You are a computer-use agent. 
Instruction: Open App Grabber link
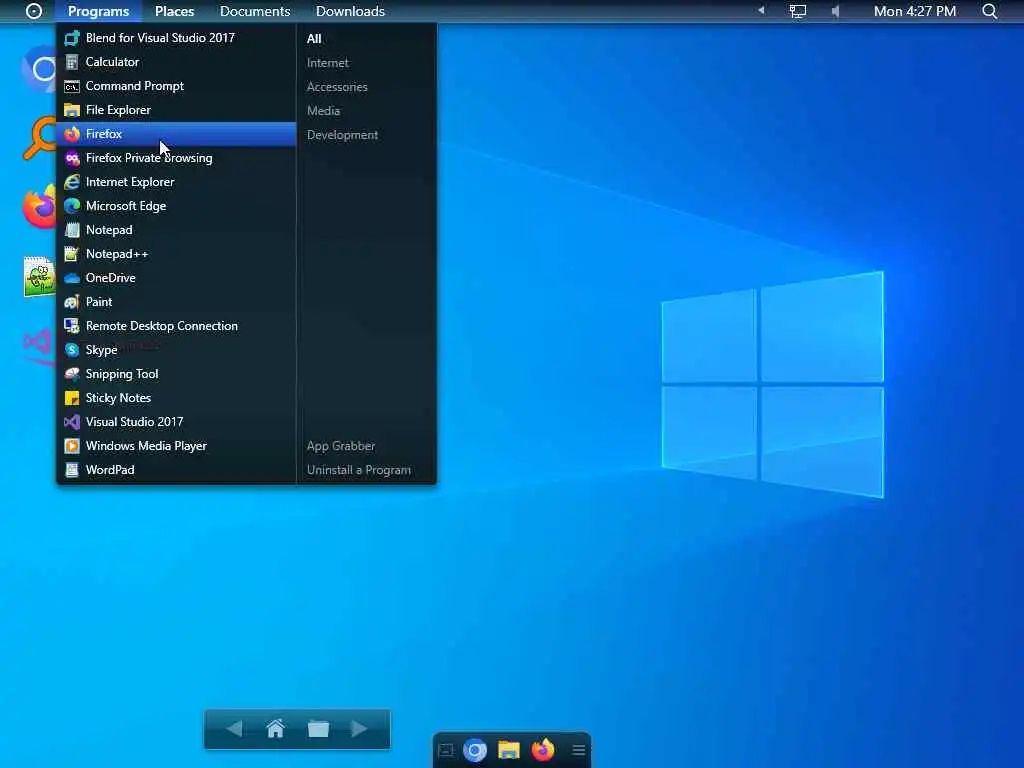(x=341, y=446)
